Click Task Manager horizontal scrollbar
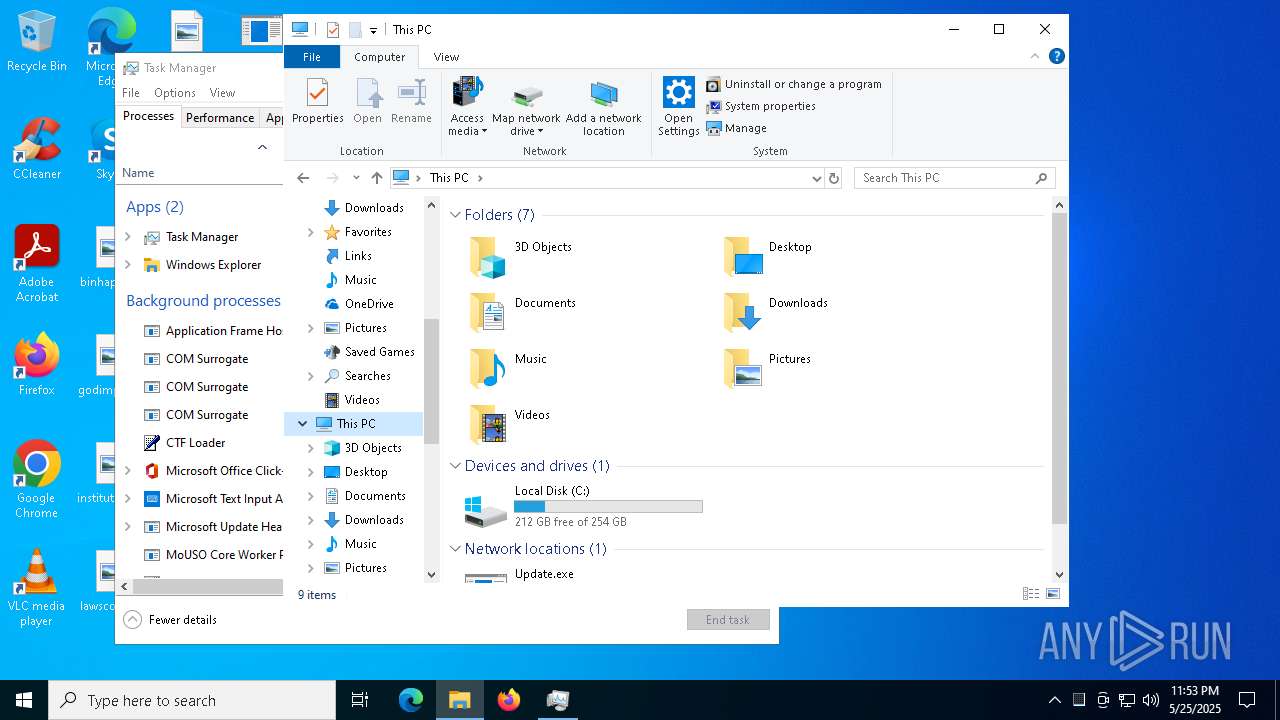 (x=208, y=587)
